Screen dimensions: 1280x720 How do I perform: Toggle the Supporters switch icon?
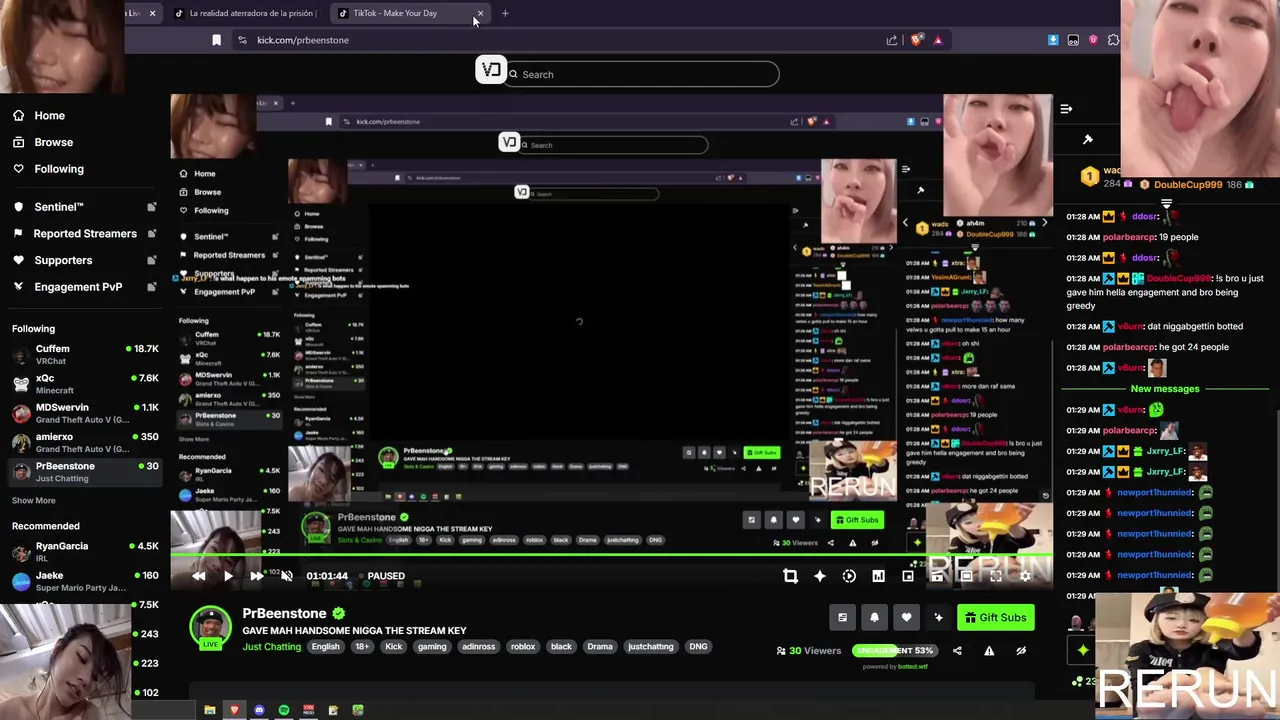pos(152,260)
